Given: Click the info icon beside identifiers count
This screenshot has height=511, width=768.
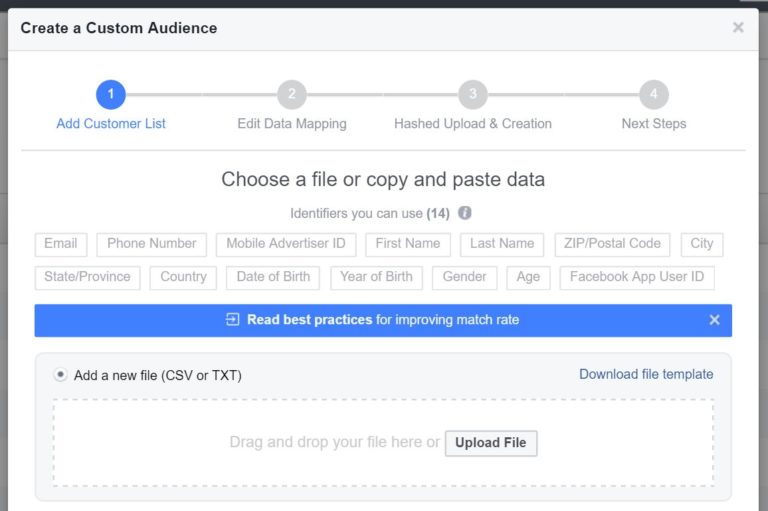Looking at the screenshot, I should click(465, 213).
